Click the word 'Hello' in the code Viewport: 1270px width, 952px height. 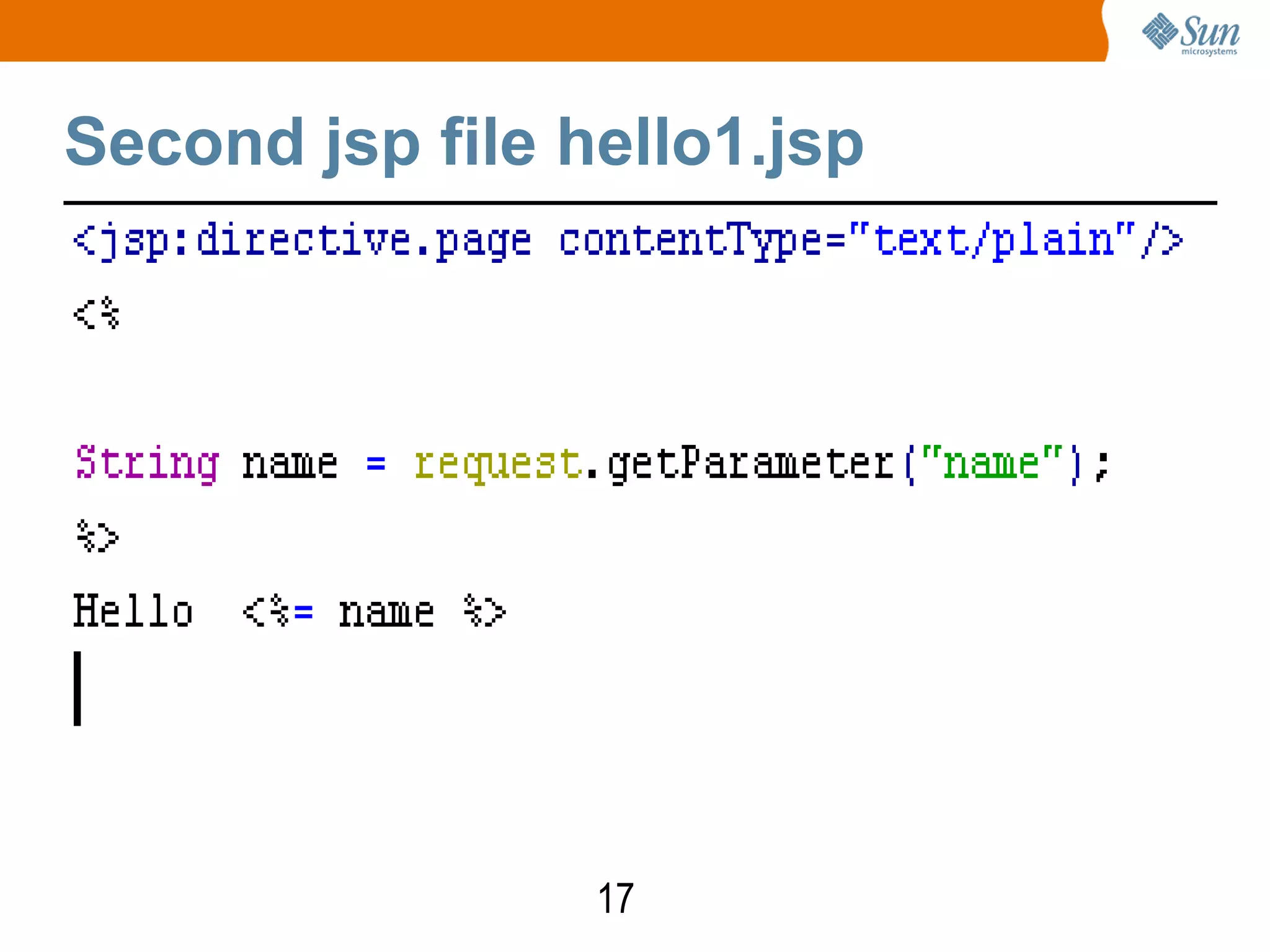coord(133,611)
